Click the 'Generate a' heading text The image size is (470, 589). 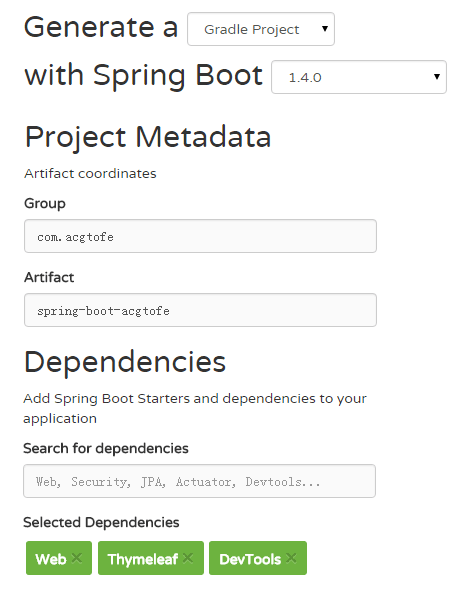click(101, 27)
